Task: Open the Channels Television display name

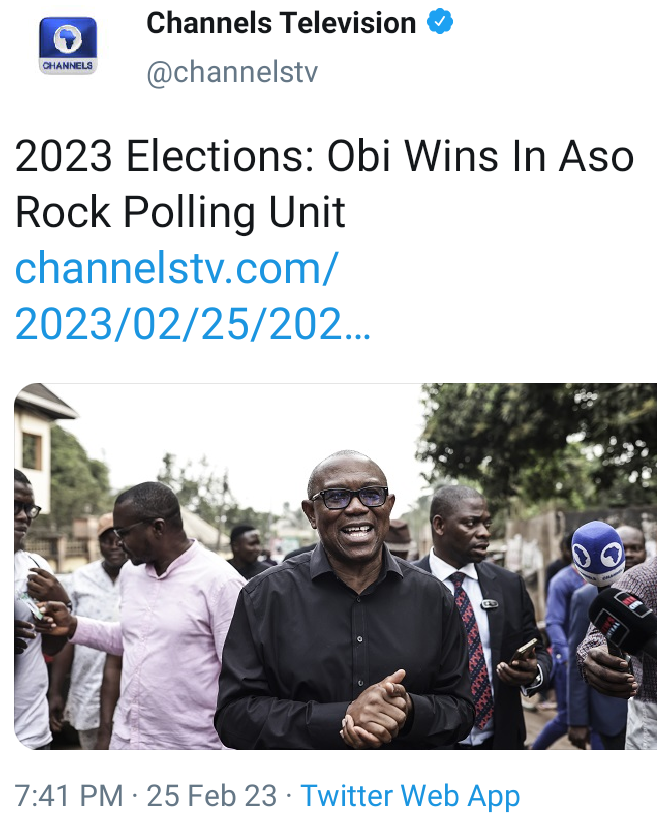Action: tap(281, 23)
